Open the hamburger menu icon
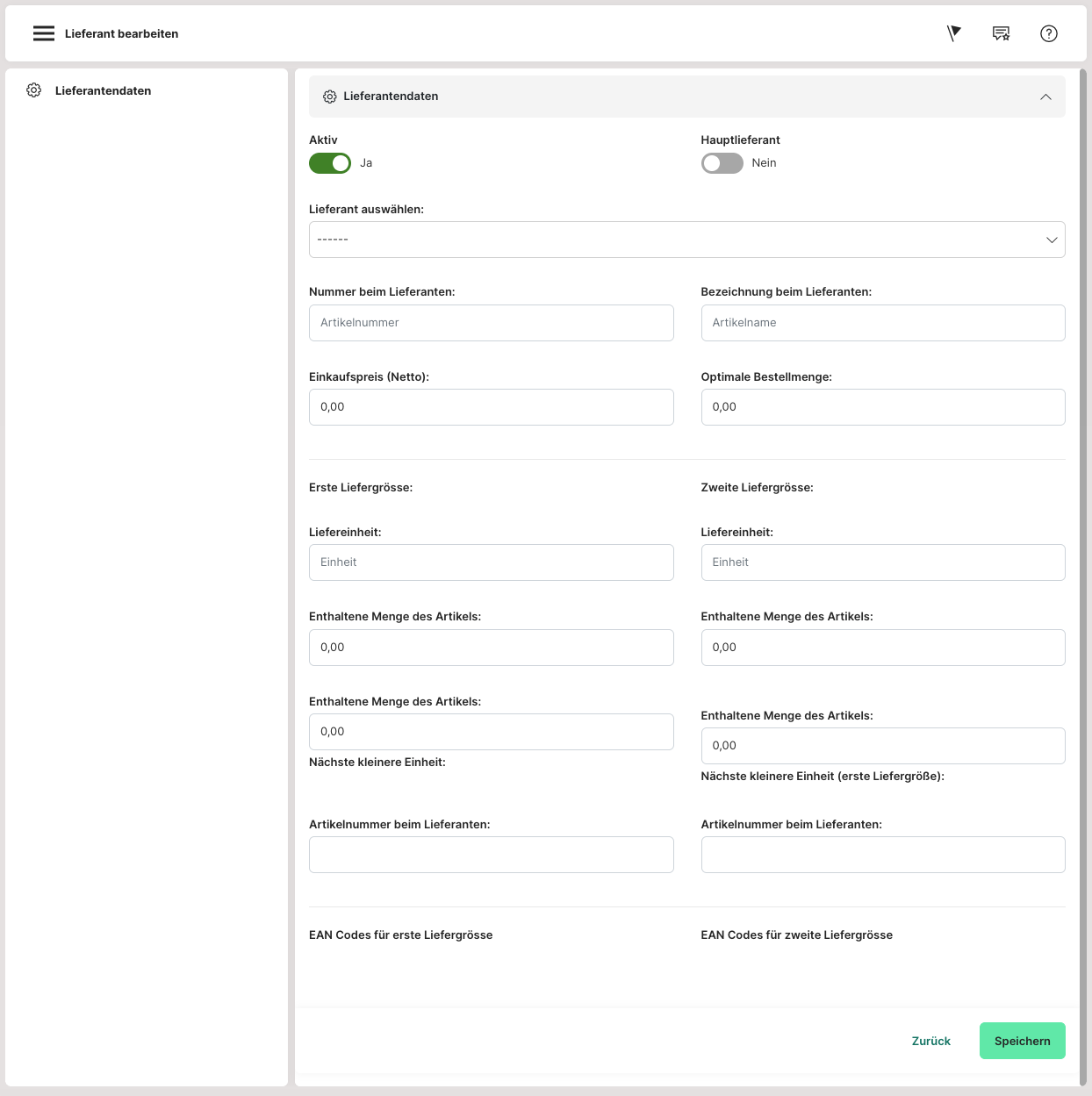The width and height of the screenshot is (1092, 1096). tap(44, 33)
